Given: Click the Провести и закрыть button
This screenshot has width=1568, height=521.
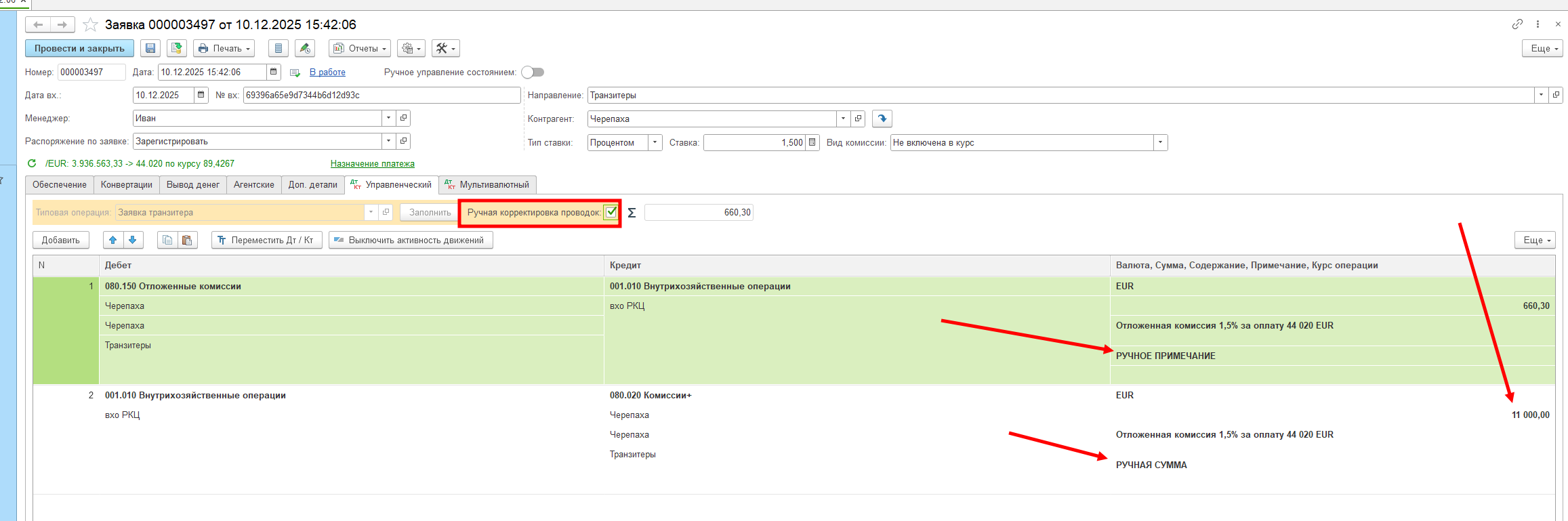Looking at the screenshot, I should 79,48.
